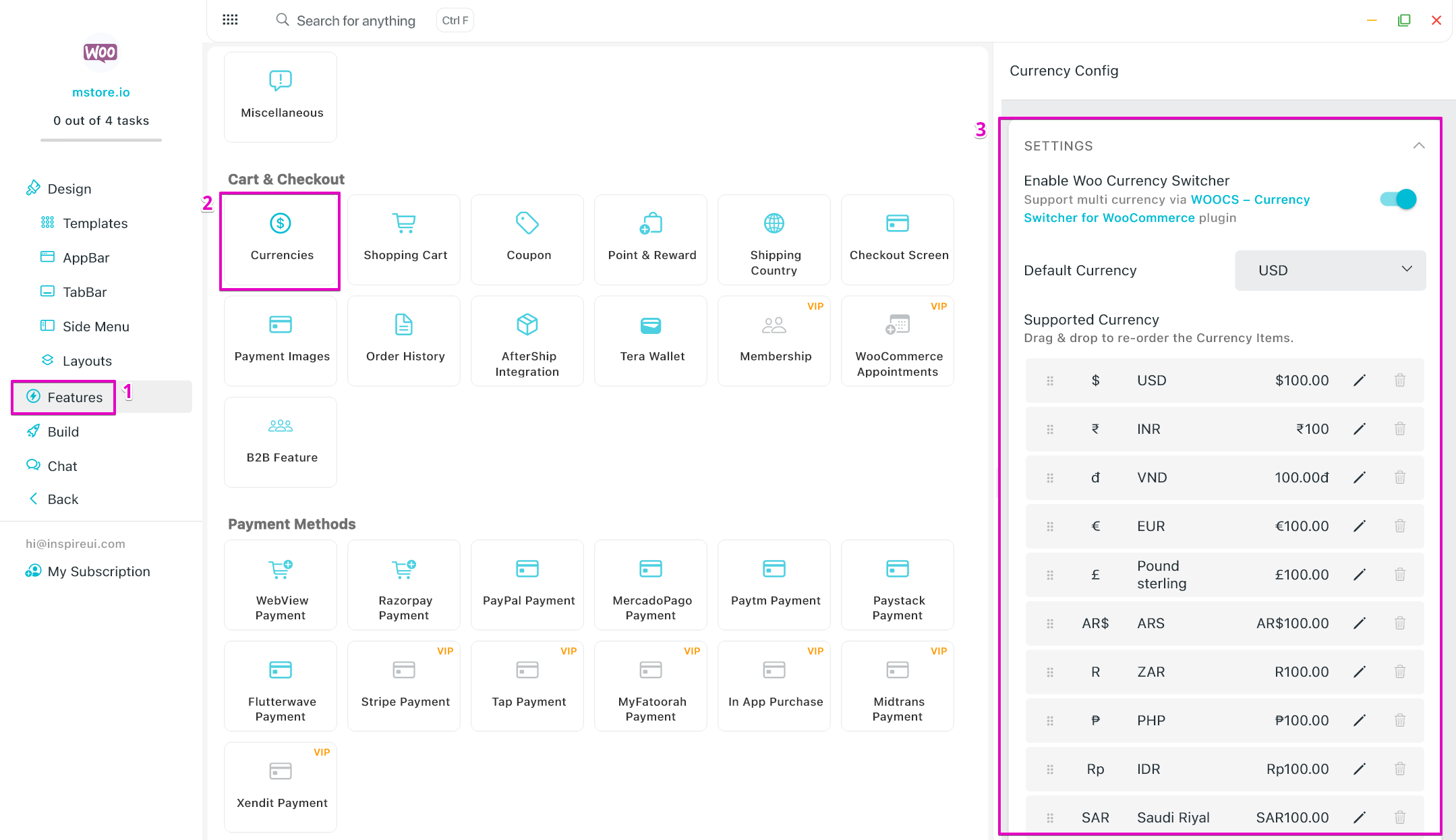Delete the PHP currency row
The image size is (1456, 840).
(1400, 721)
